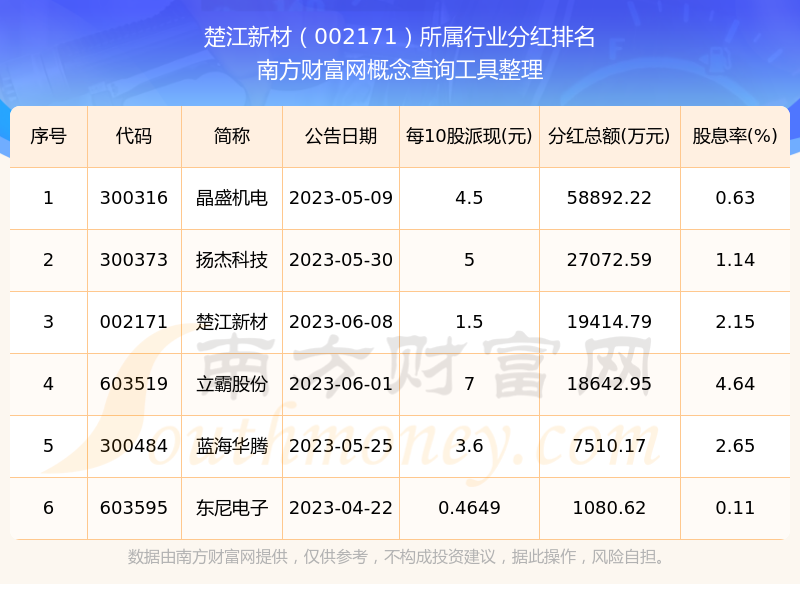This screenshot has width=800, height=606.
Task: Select the name 晶盛机电
Action: tap(232, 198)
